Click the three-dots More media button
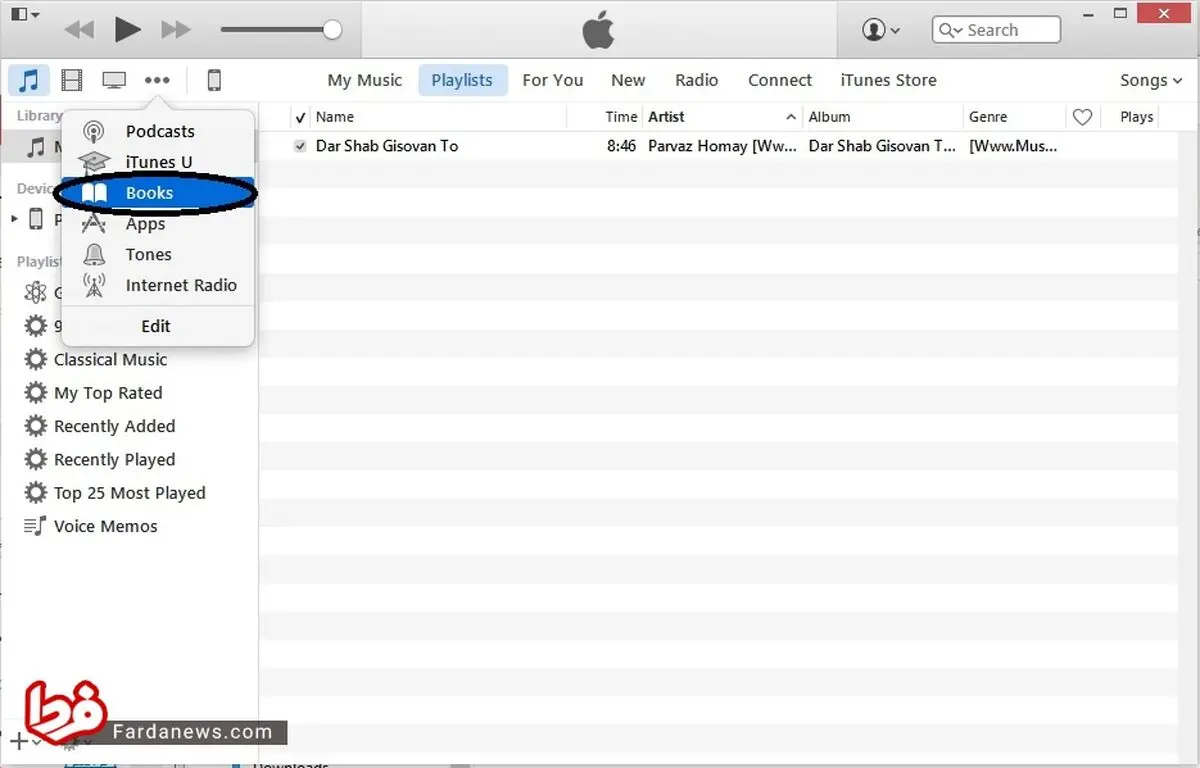Screen dimensions: 1200x768 [157, 80]
